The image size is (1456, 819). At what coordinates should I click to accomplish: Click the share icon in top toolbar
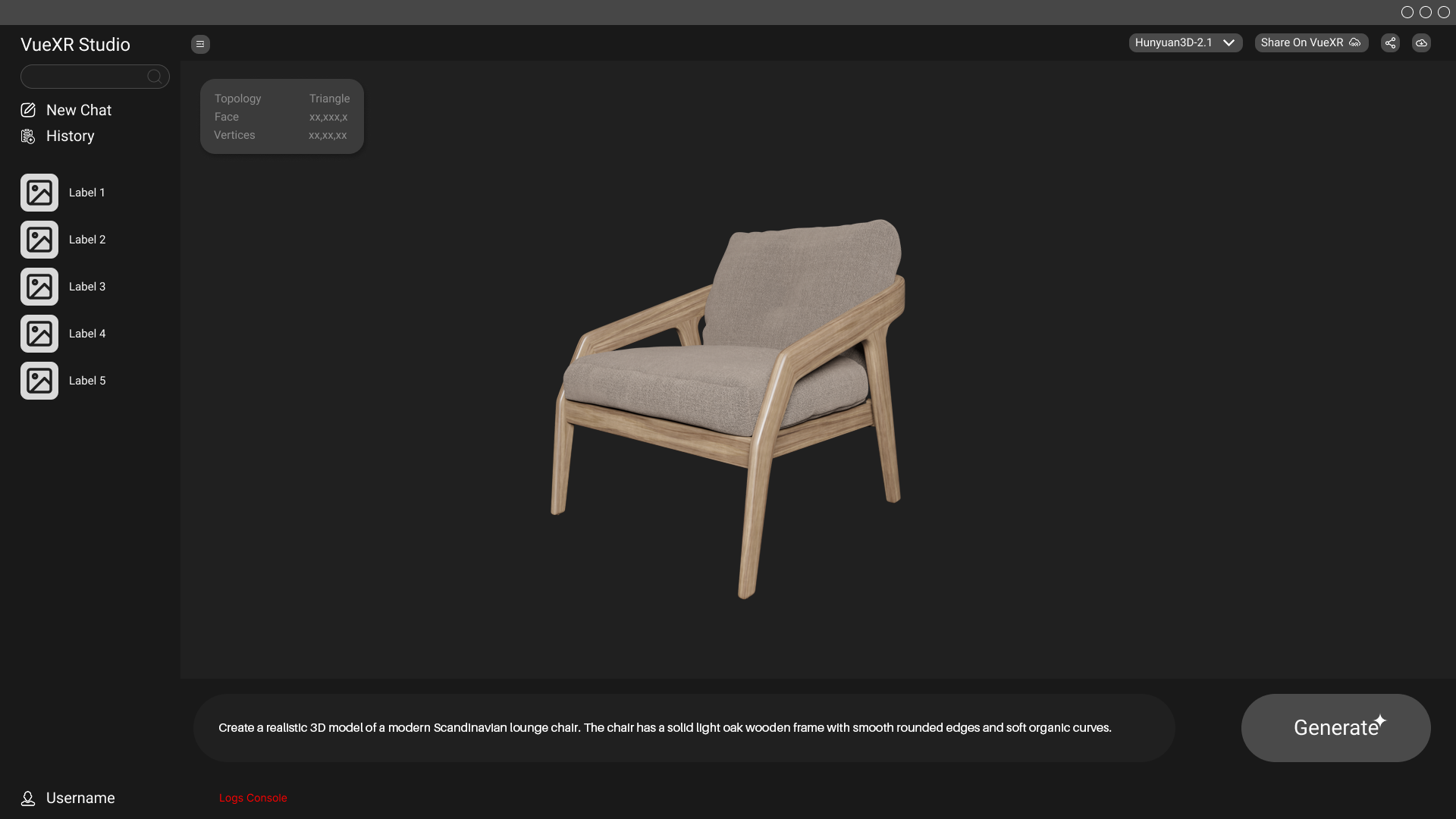[x=1390, y=43]
